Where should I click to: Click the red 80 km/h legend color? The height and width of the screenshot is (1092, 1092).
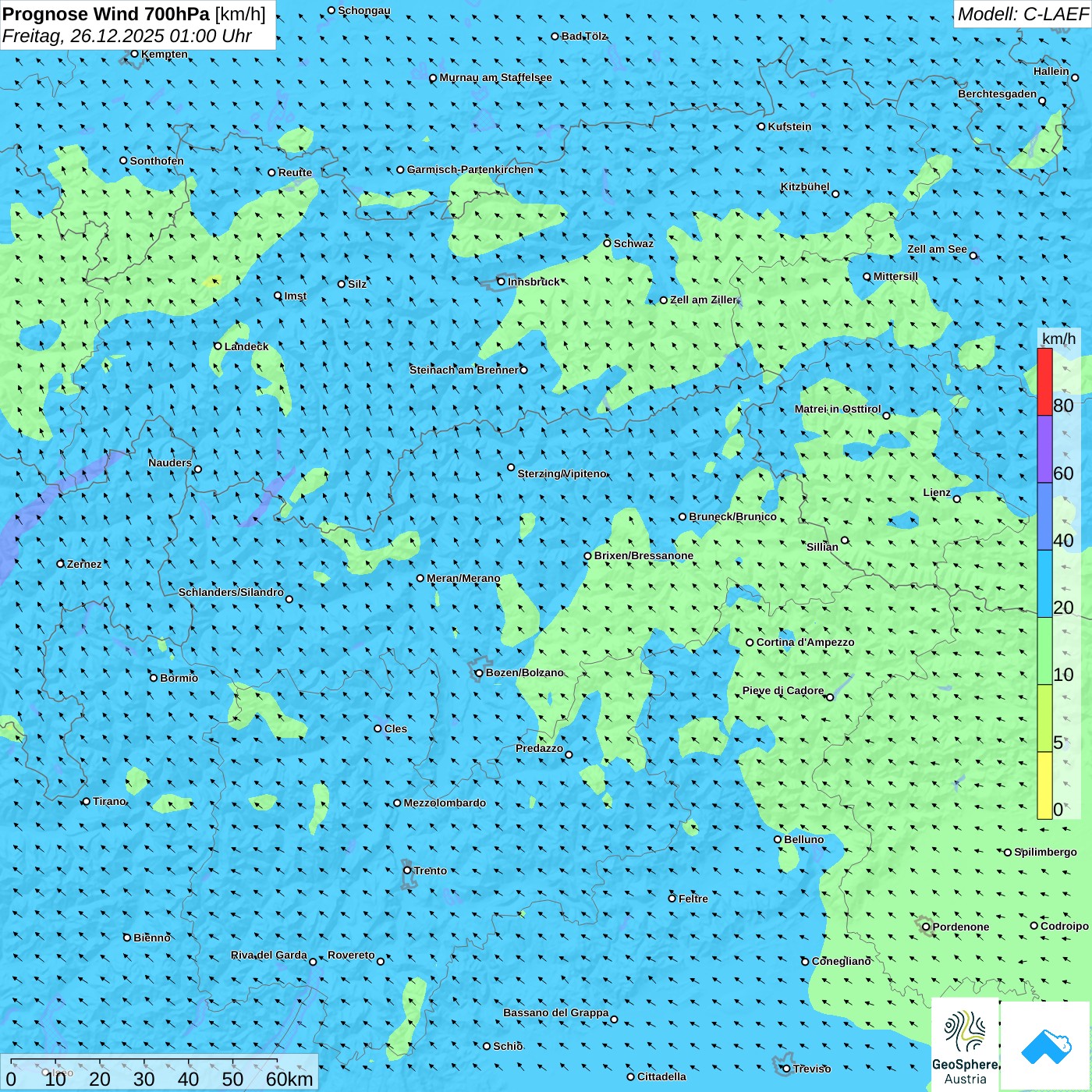1044,381
